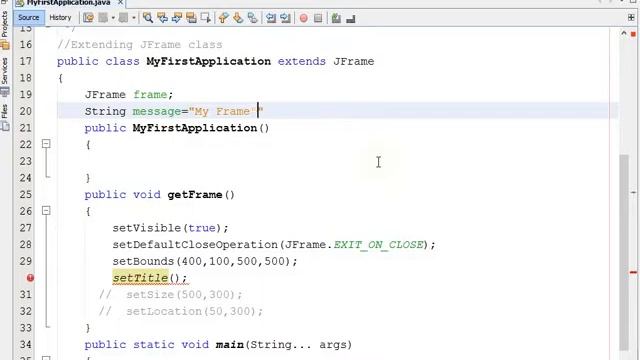Close the MyFirstApplication.java tab
Image resolution: width=640 pixels, height=360 pixels.
pos(120,2)
